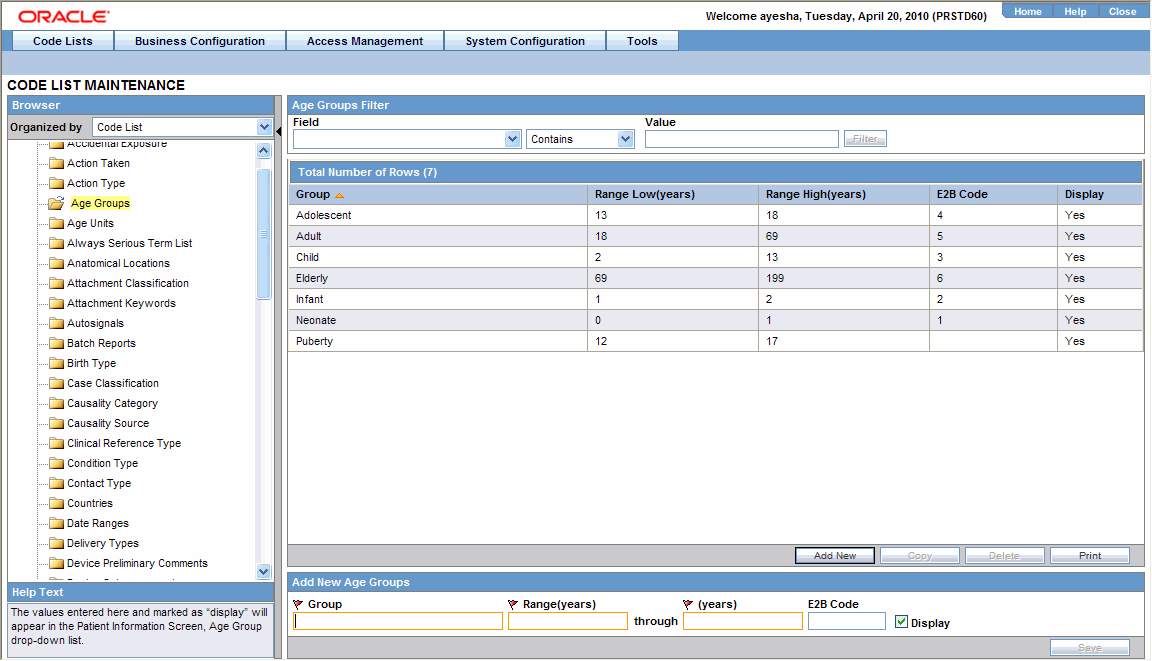Image resolution: width=1152 pixels, height=661 pixels.
Task: Click the open Age Groups folder icon
Action: 57,203
